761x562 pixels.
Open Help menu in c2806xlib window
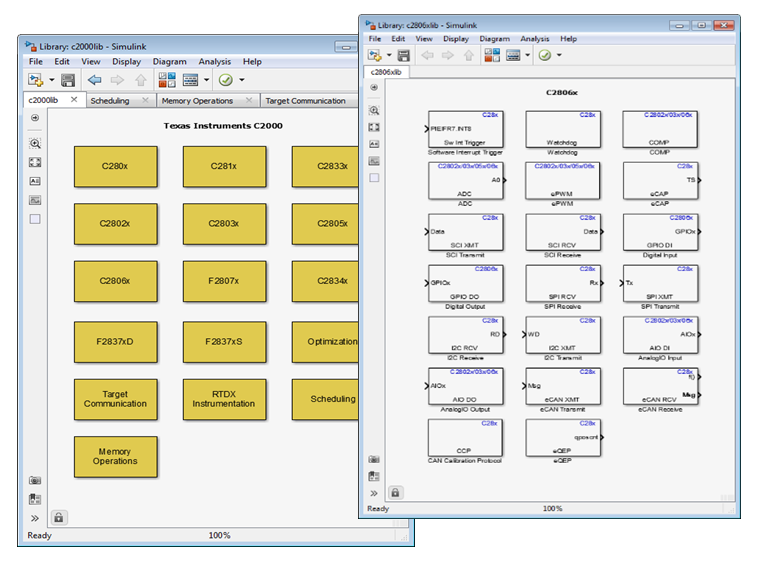point(568,39)
